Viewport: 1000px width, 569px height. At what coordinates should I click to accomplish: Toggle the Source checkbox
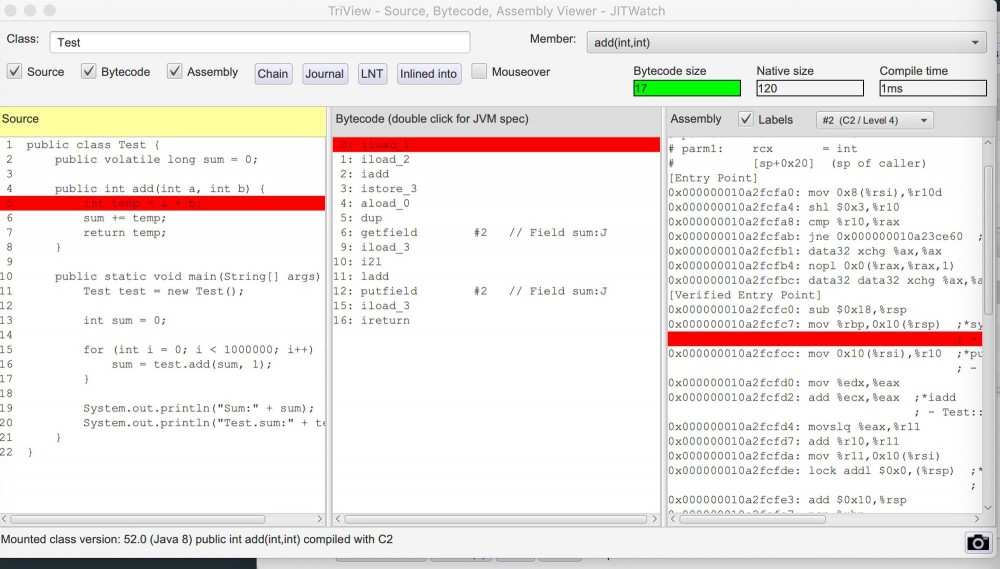pyautogui.click(x=14, y=71)
